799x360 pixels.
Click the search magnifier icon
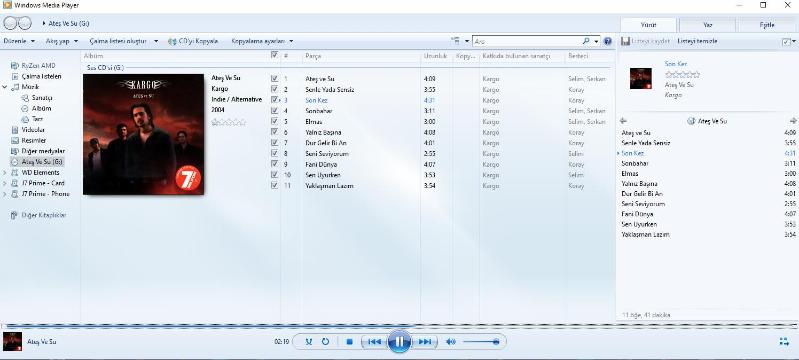(x=586, y=41)
